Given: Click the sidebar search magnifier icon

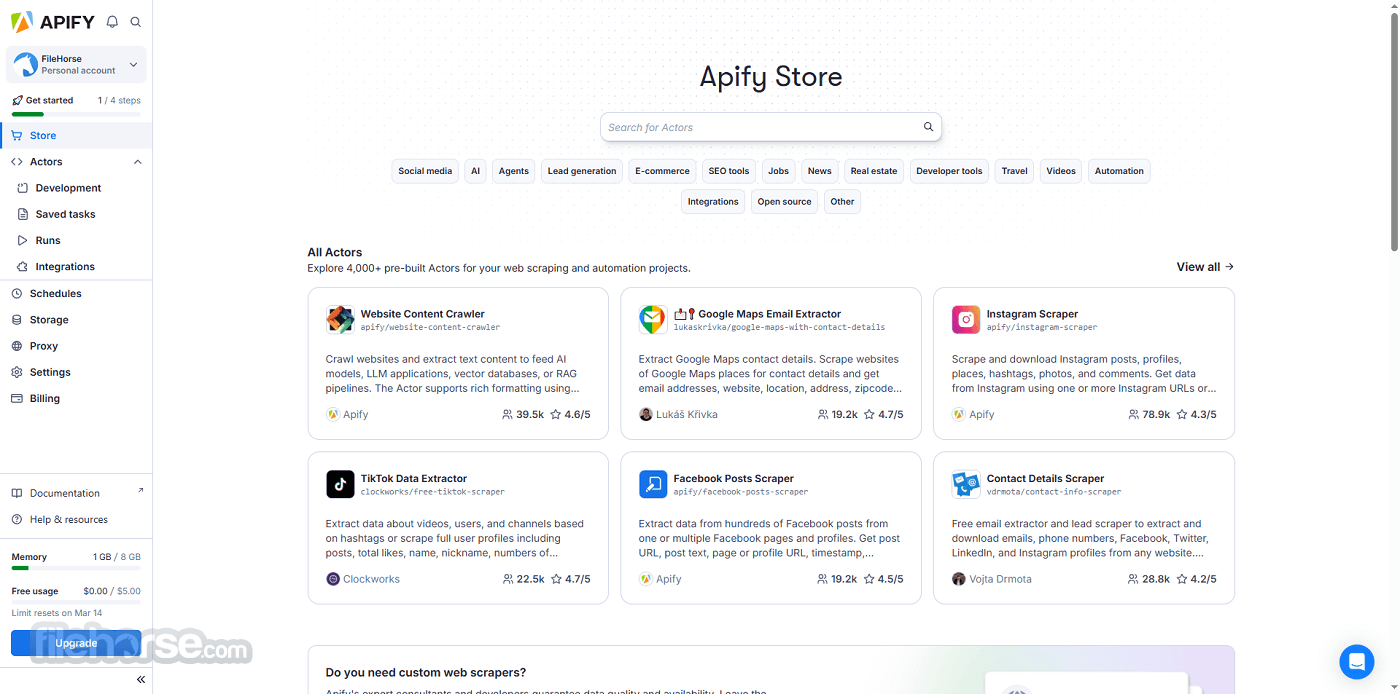Looking at the screenshot, I should click(136, 21).
